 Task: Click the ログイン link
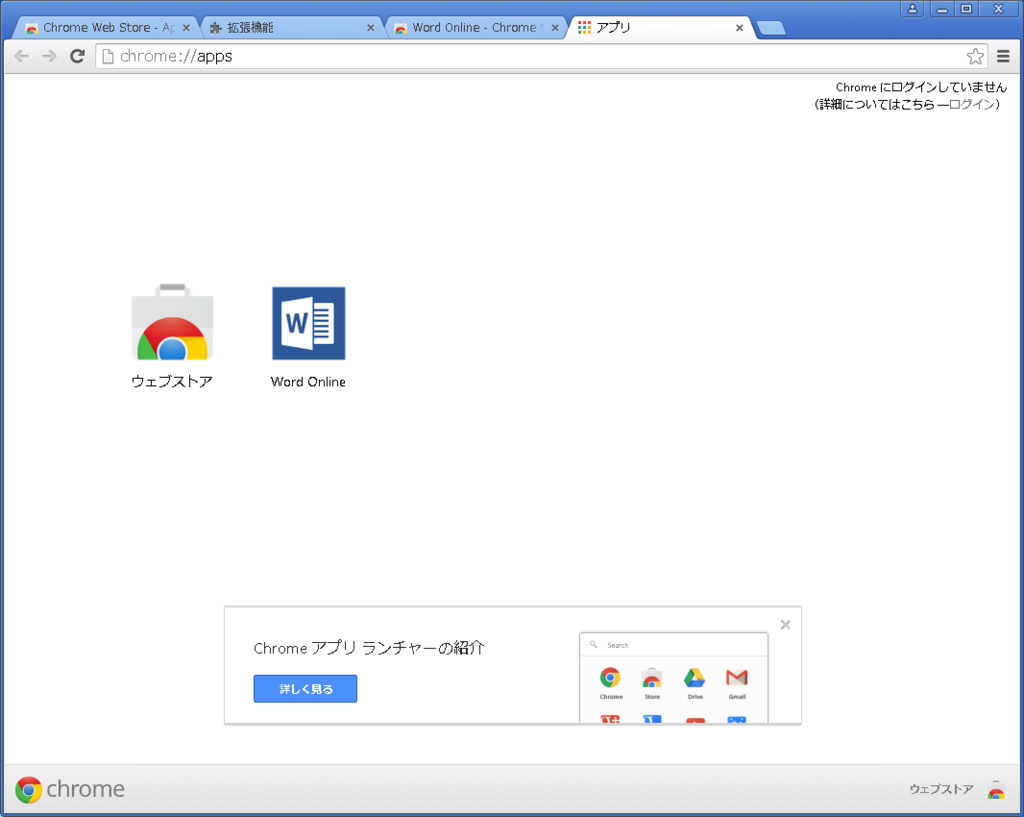(970, 104)
